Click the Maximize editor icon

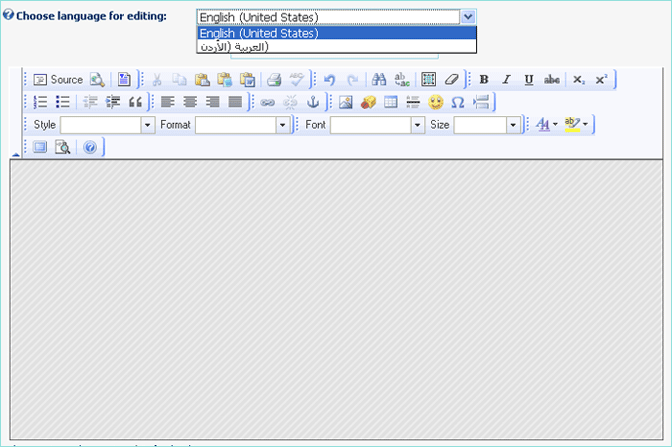pyautogui.click(x=40, y=147)
